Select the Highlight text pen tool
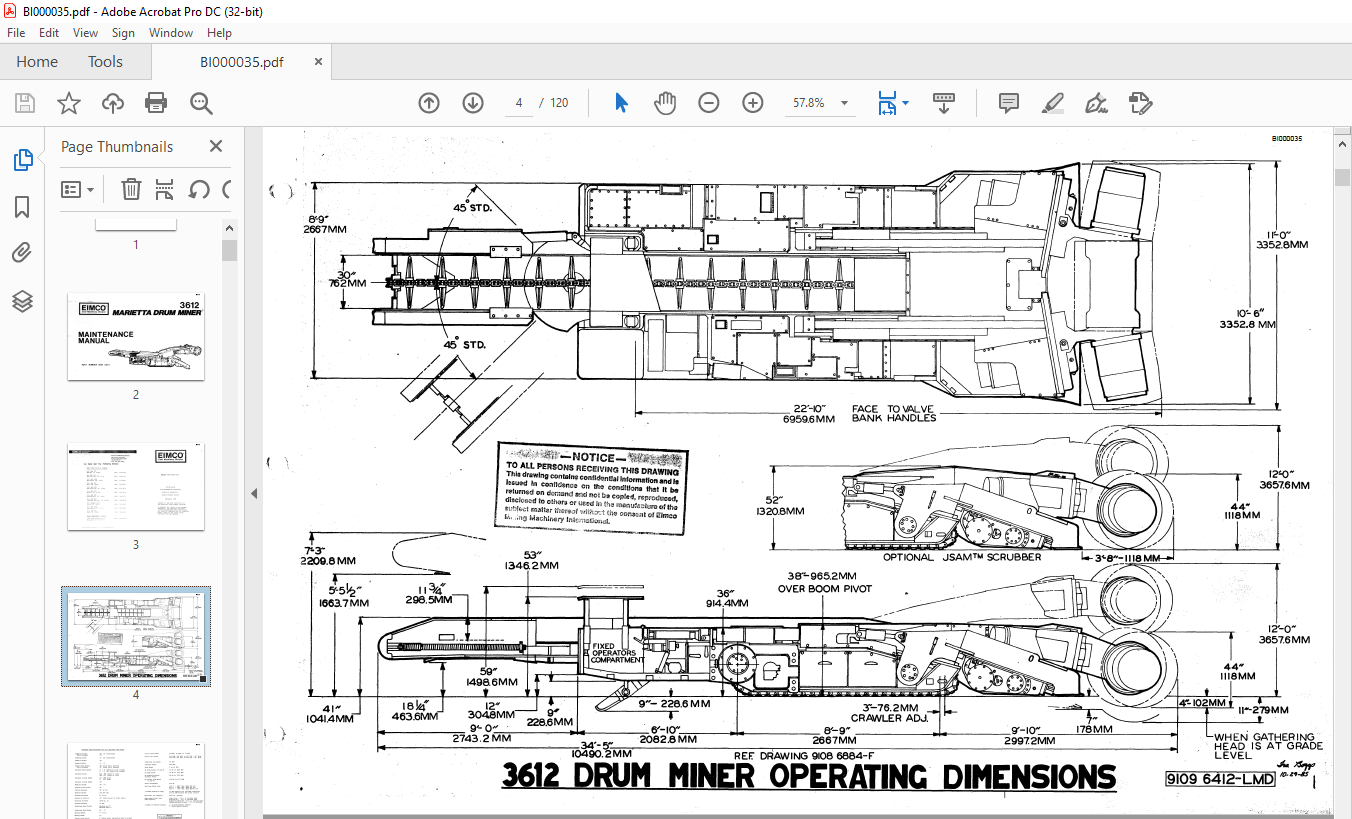This screenshot has width=1352, height=819. [x=1053, y=103]
